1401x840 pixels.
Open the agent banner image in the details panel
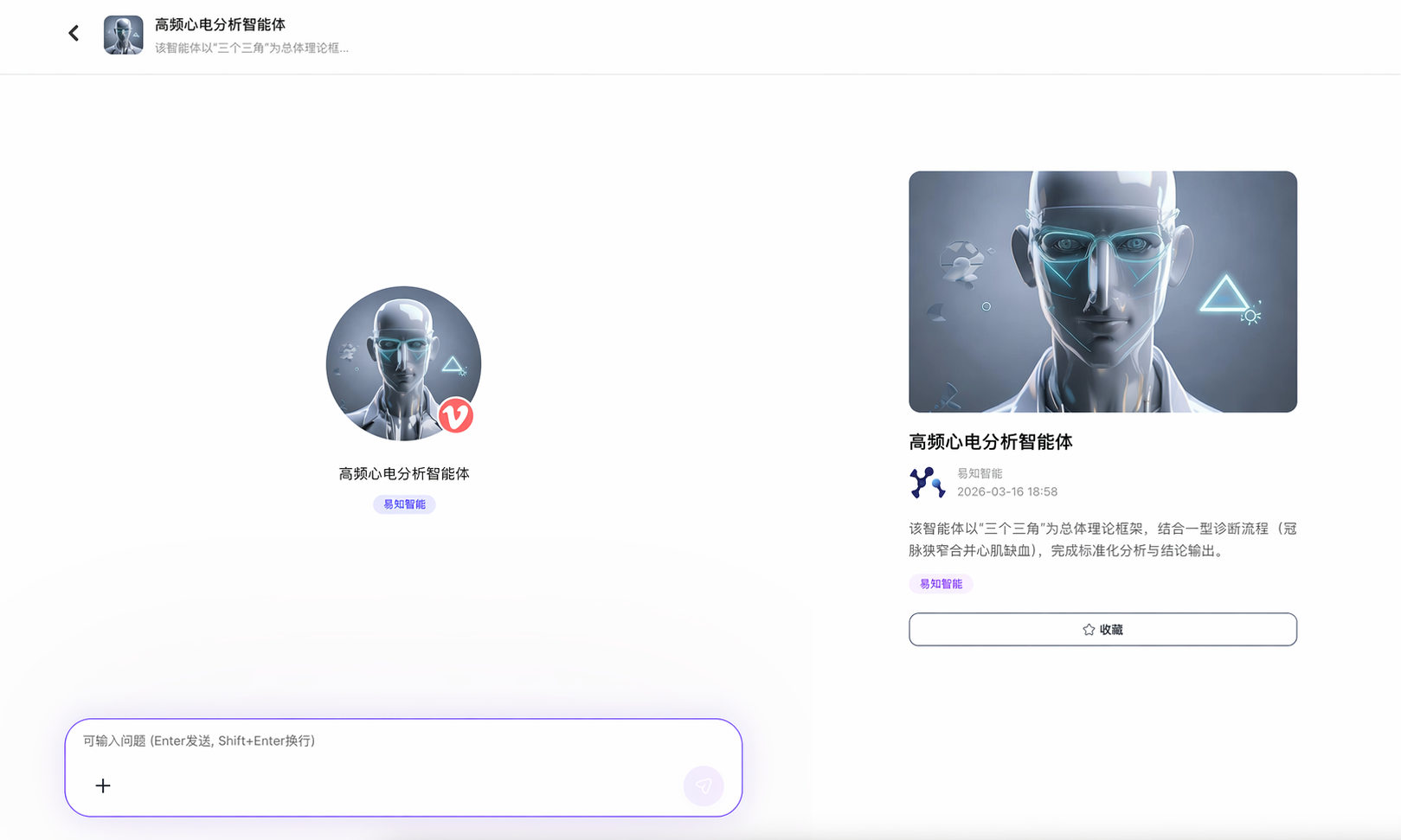[x=1102, y=292]
